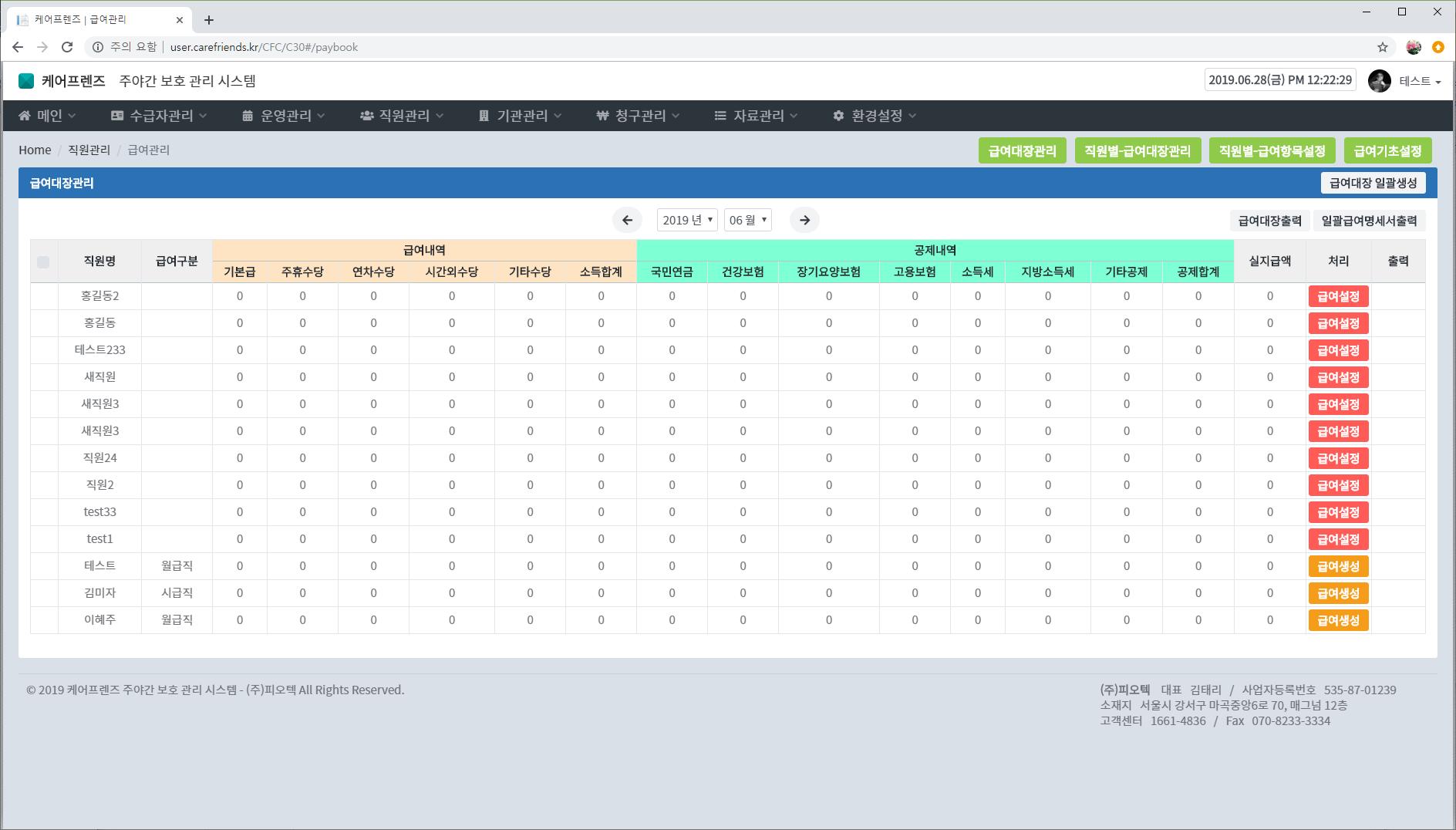Open the year 2019 dropdown
This screenshot has width=1456, height=830.
coord(686,221)
